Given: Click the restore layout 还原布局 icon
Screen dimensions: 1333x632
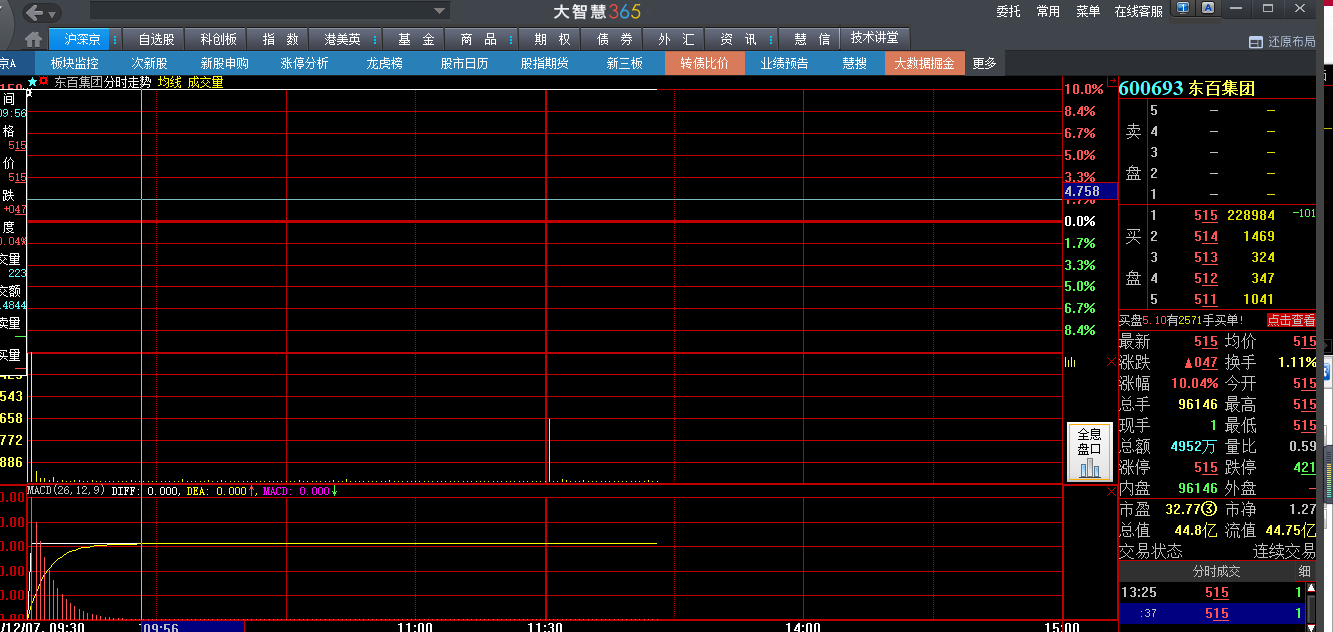Looking at the screenshot, I should [x=1256, y=42].
